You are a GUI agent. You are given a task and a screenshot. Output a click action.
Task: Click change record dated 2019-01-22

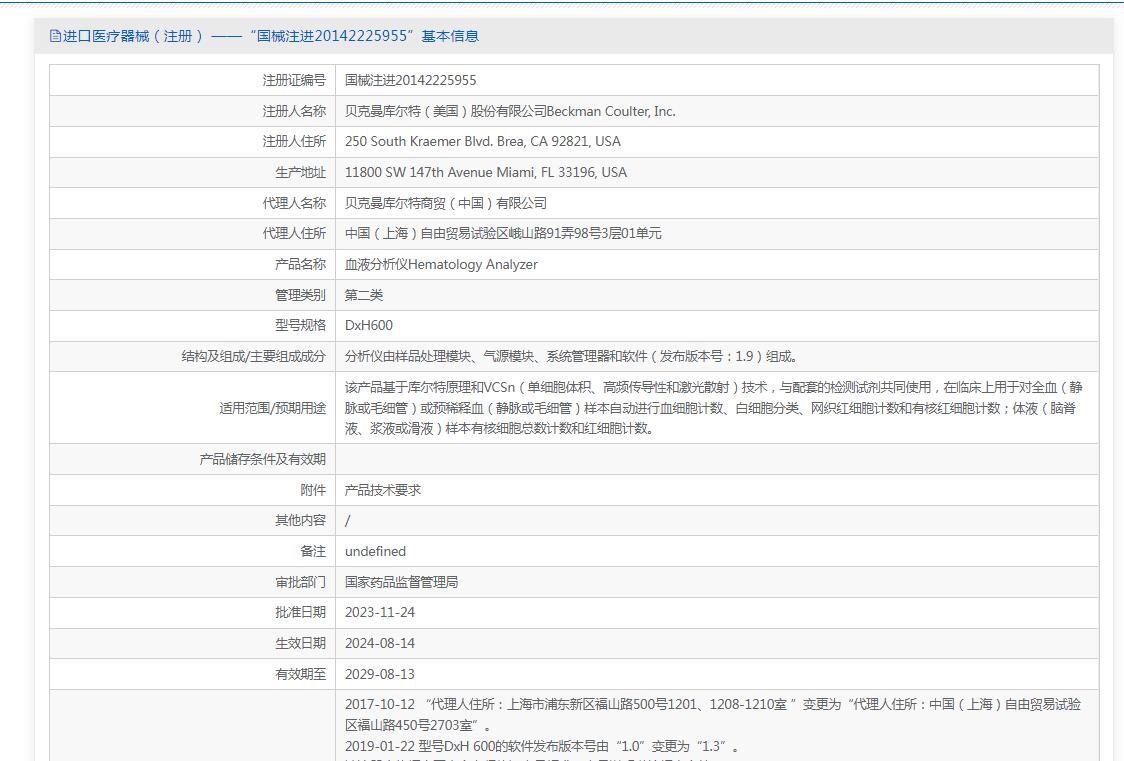point(542,746)
